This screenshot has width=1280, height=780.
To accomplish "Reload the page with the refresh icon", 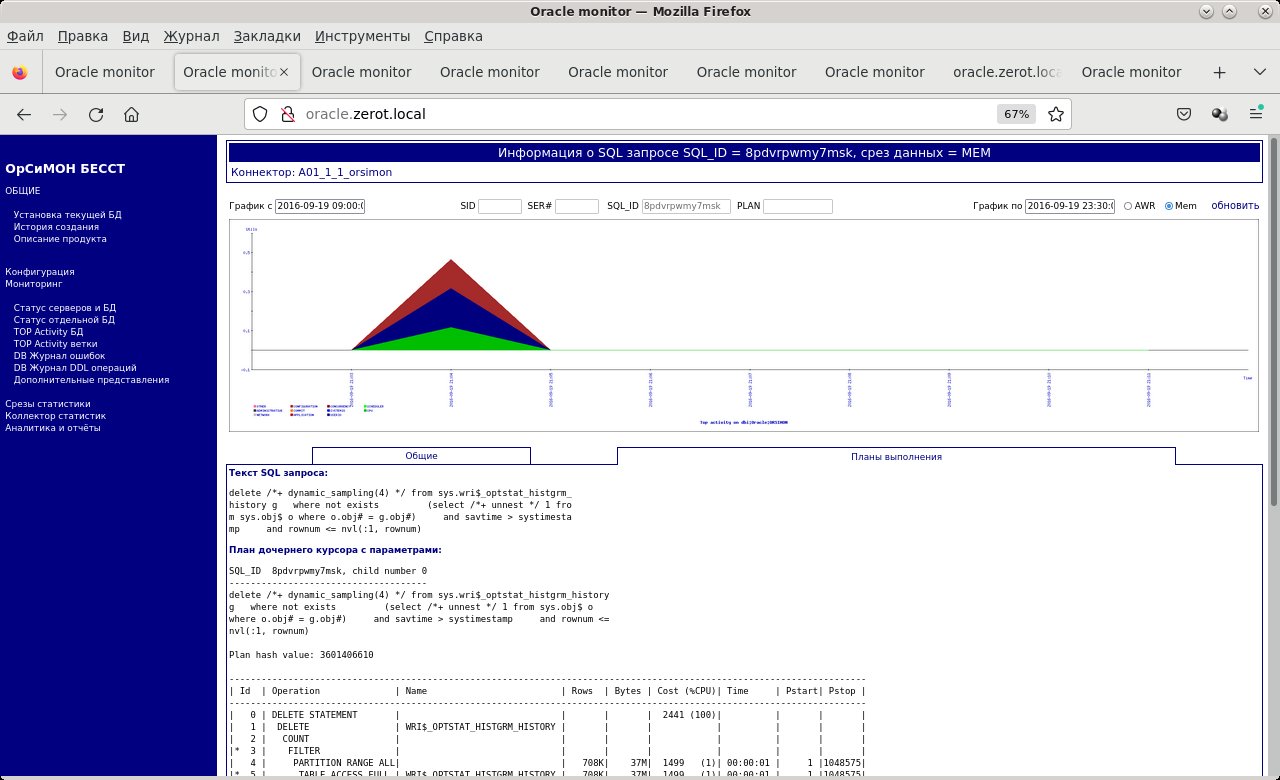I will point(96,114).
